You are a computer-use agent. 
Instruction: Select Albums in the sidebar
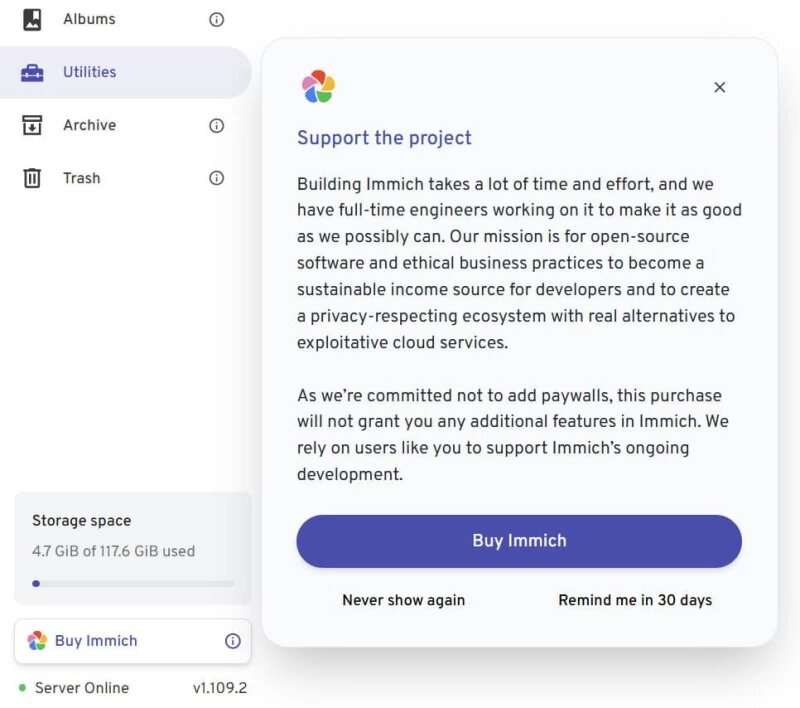pos(89,19)
